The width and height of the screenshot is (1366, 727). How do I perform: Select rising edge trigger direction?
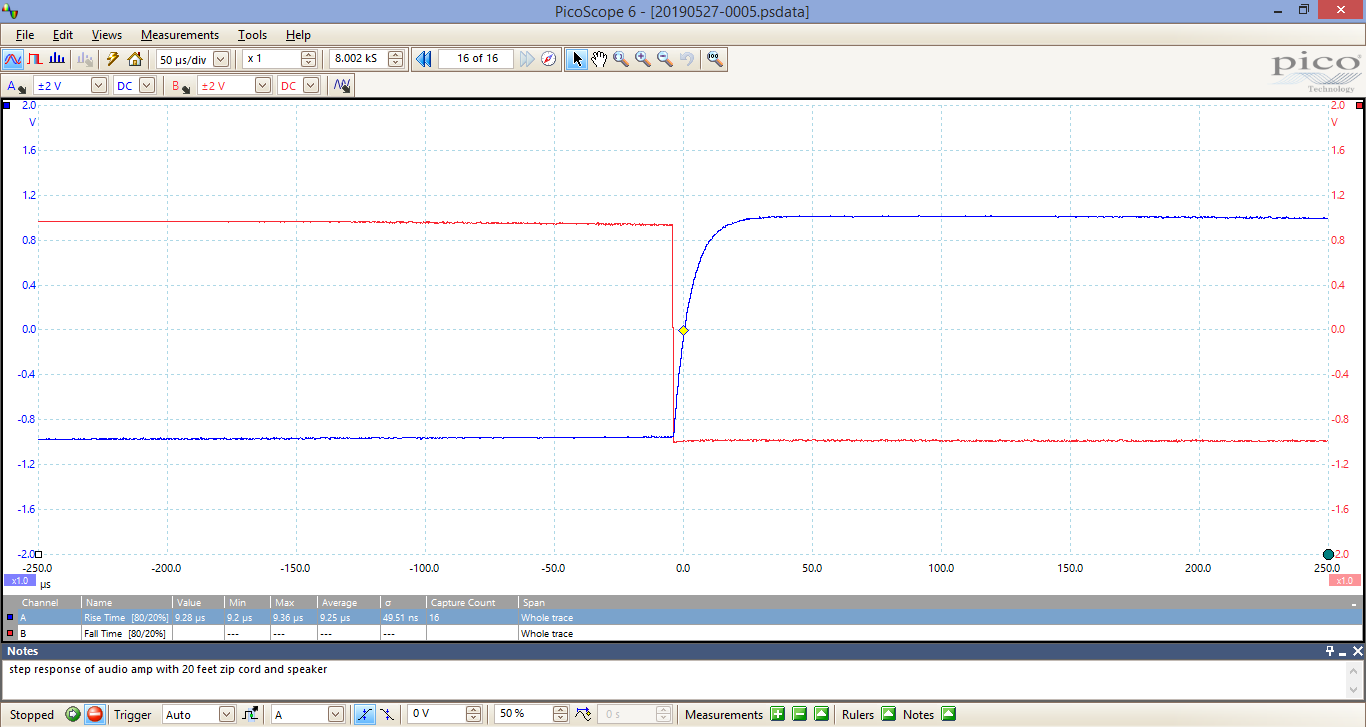point(365,714)
